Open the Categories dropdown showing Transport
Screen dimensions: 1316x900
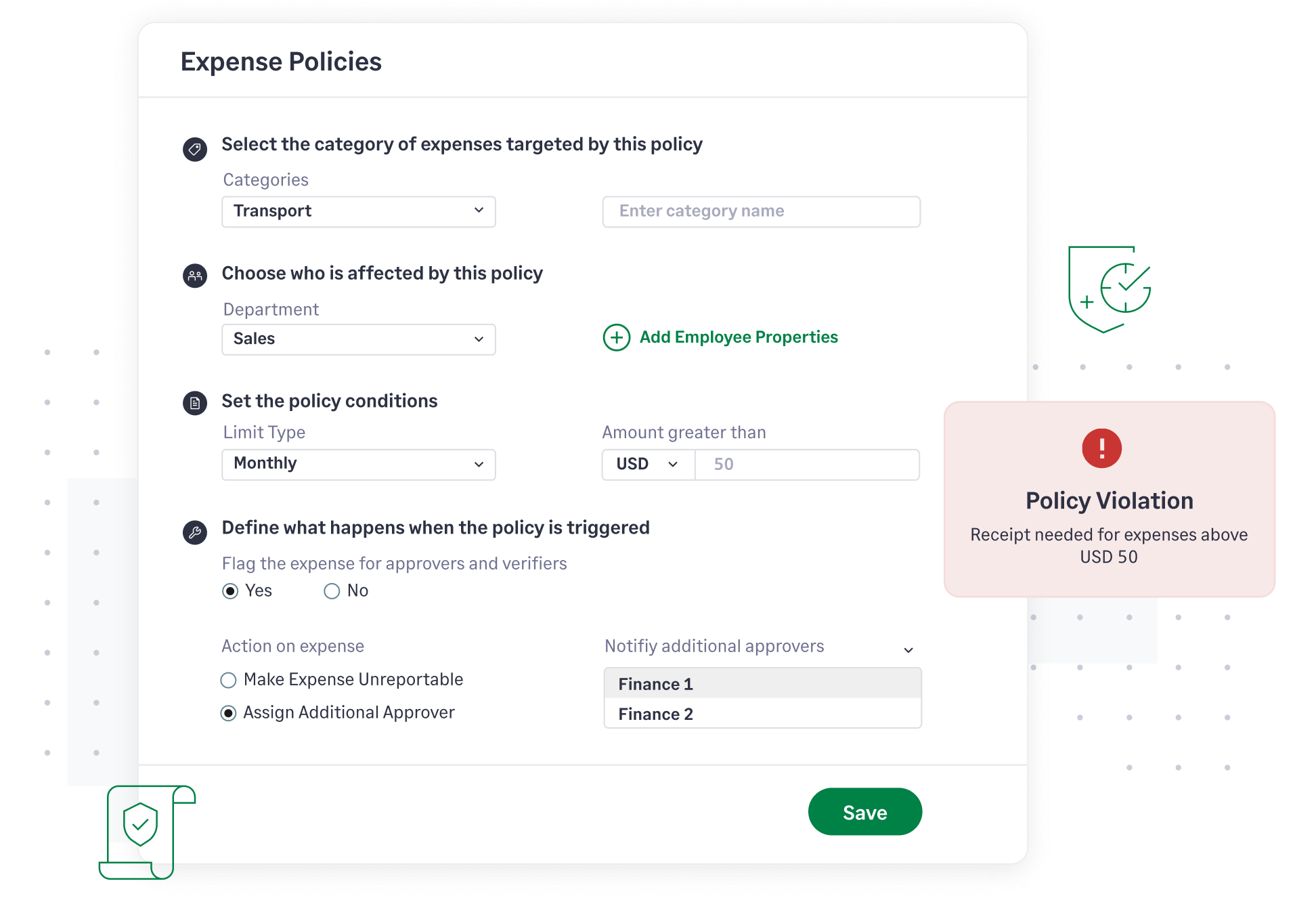[x=358, y=211]
